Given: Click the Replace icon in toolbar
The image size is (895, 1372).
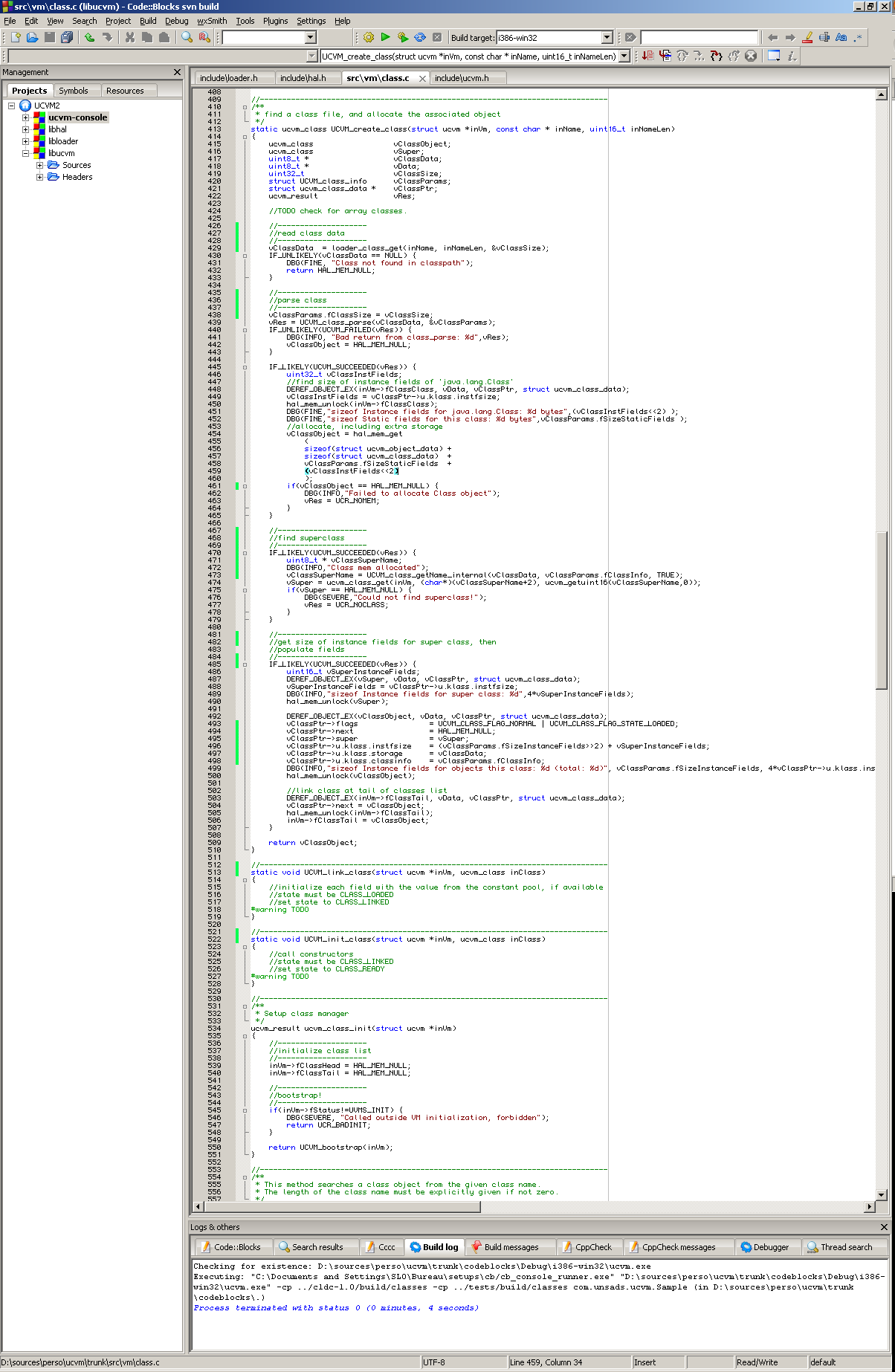Looking at the screenshot, I should coord(204,37).
